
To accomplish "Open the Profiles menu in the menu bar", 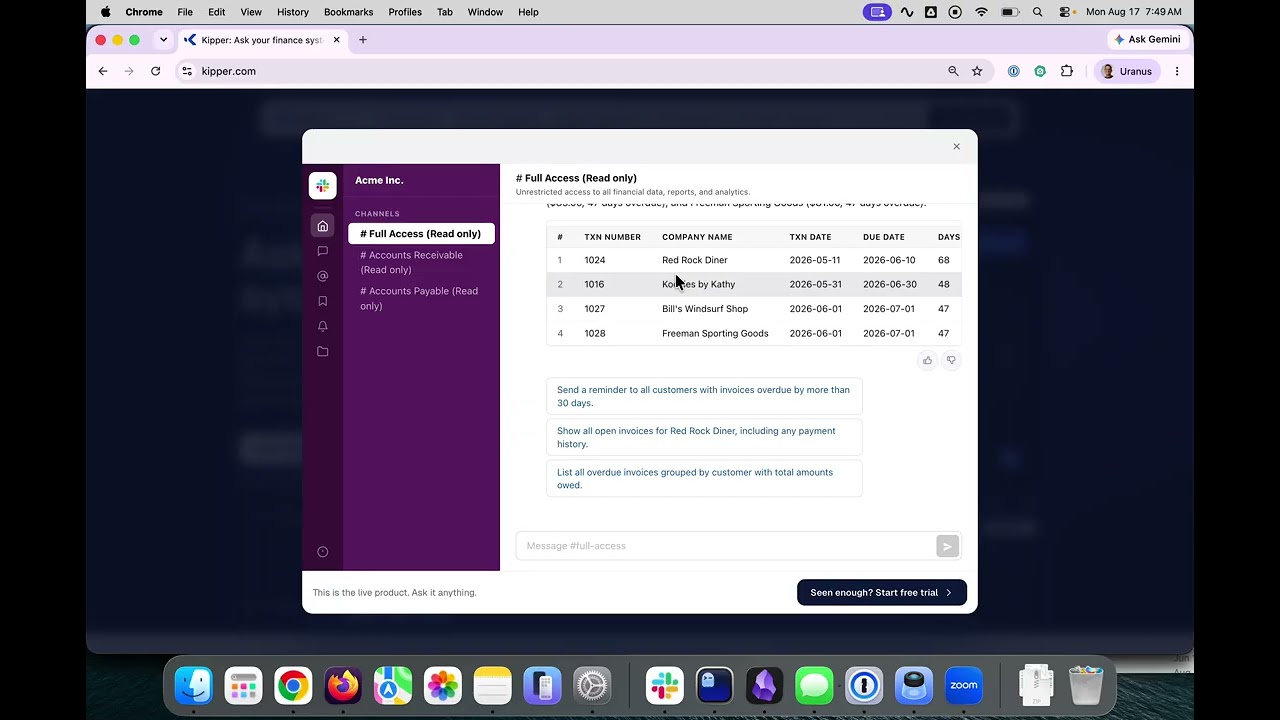I will (x=405, y=12).
